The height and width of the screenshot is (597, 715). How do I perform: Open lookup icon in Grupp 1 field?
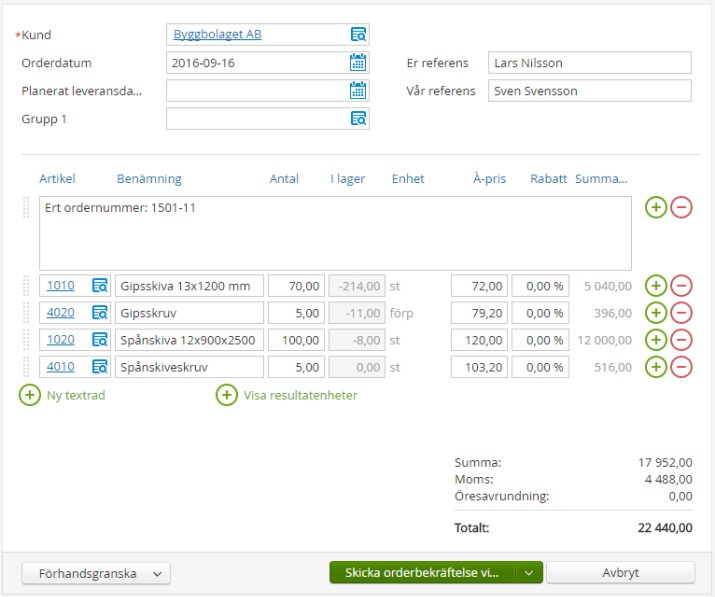358,119
